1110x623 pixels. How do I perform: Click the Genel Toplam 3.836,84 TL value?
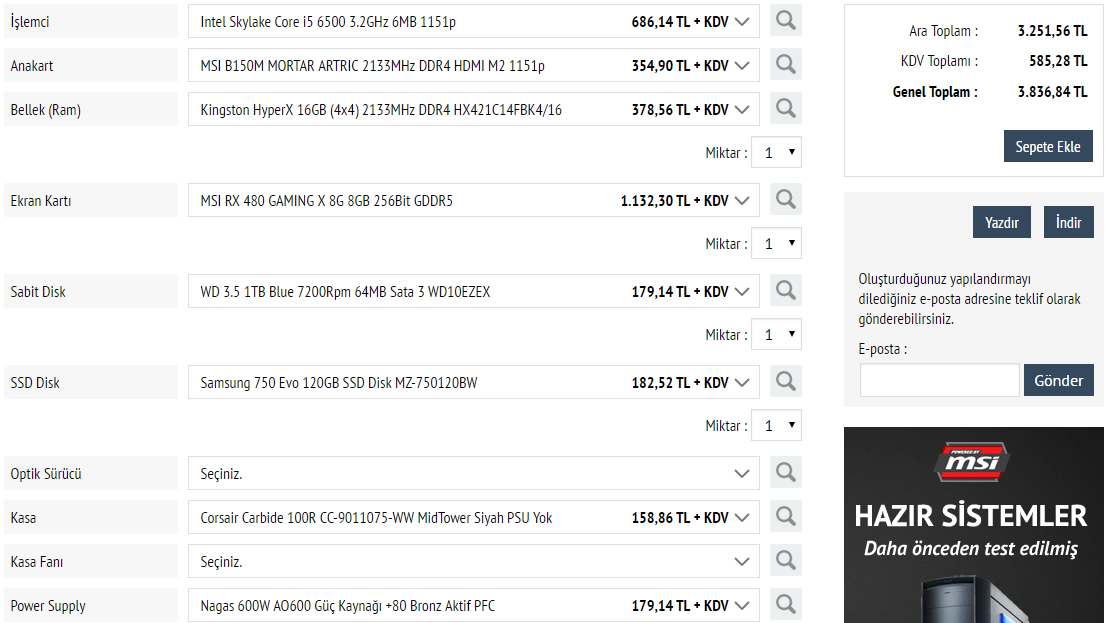tap(1052, 91)
